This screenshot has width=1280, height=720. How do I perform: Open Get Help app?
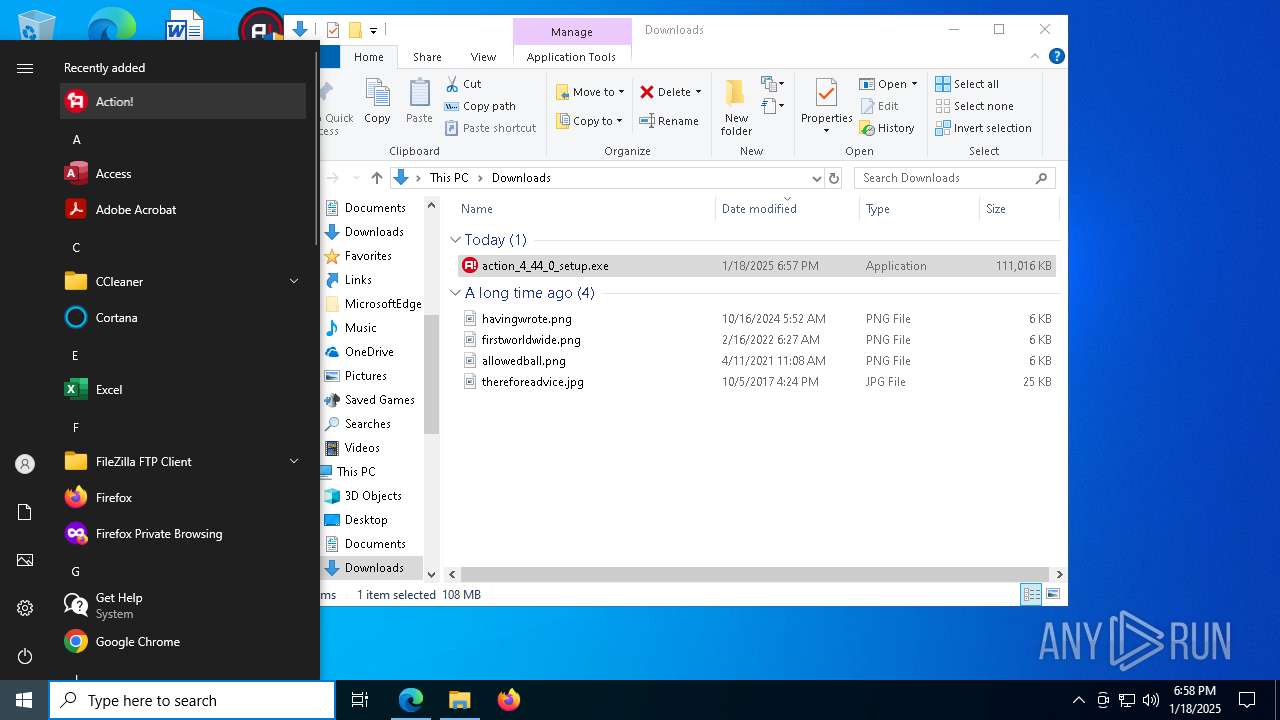[183, 605]
